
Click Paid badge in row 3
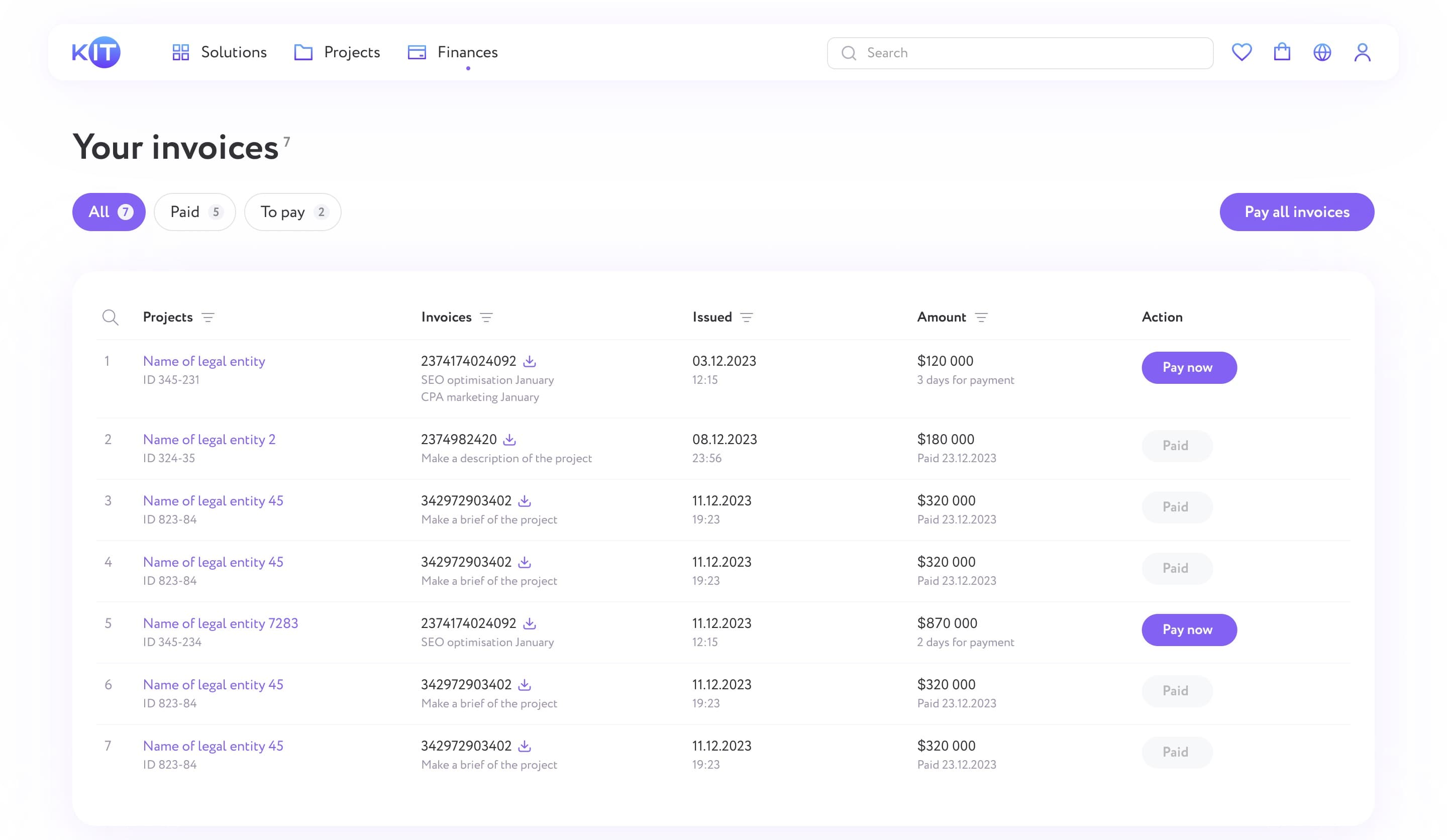pyautogui.click(x=1177, y=507)
